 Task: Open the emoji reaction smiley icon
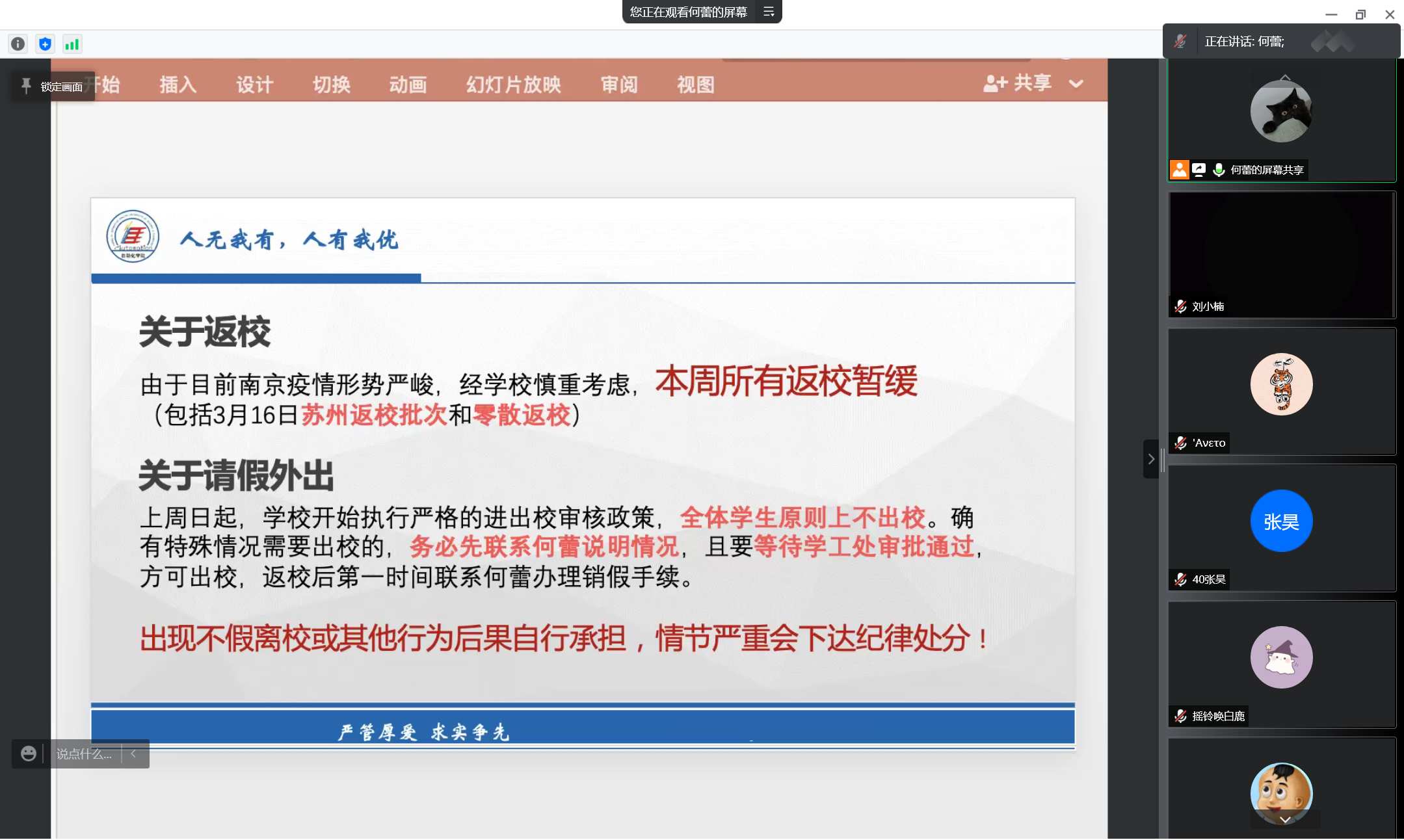pyautogui.click(x=28, y=754)
